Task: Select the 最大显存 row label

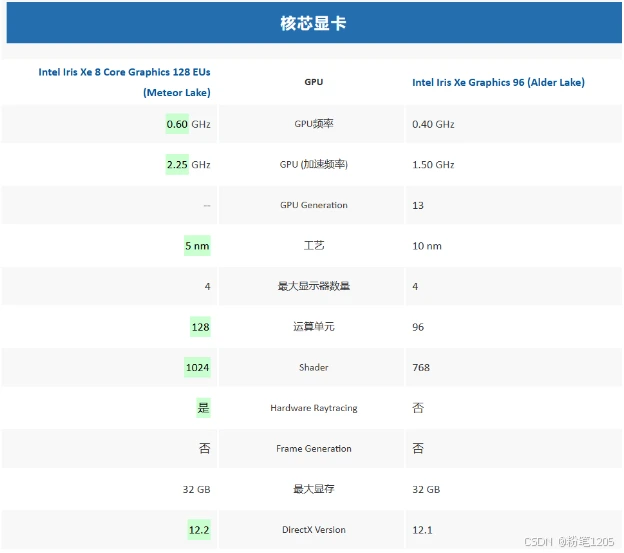Action: click(x=314, y=489)
